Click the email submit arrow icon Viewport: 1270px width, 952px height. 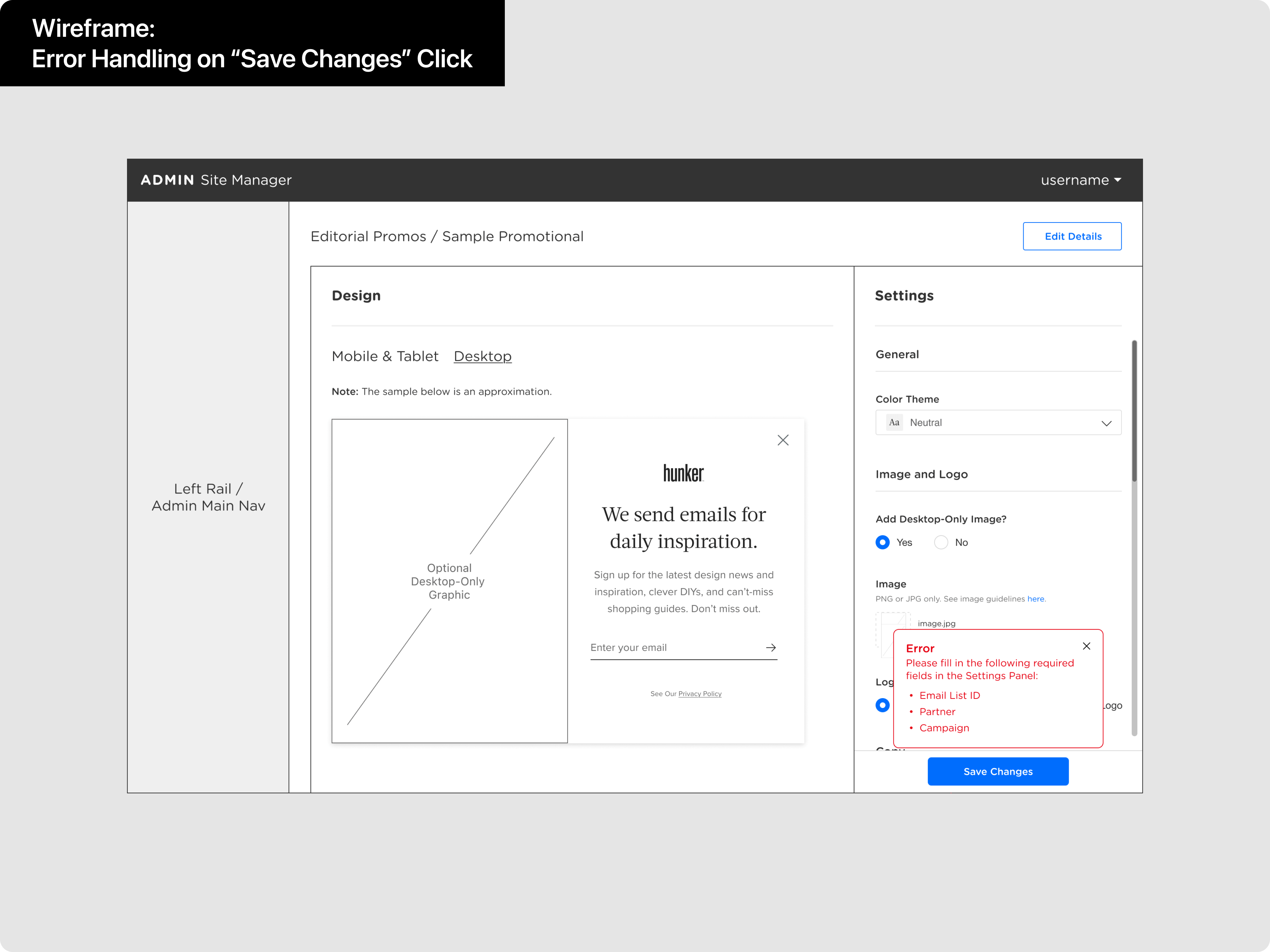click(771, 647)
